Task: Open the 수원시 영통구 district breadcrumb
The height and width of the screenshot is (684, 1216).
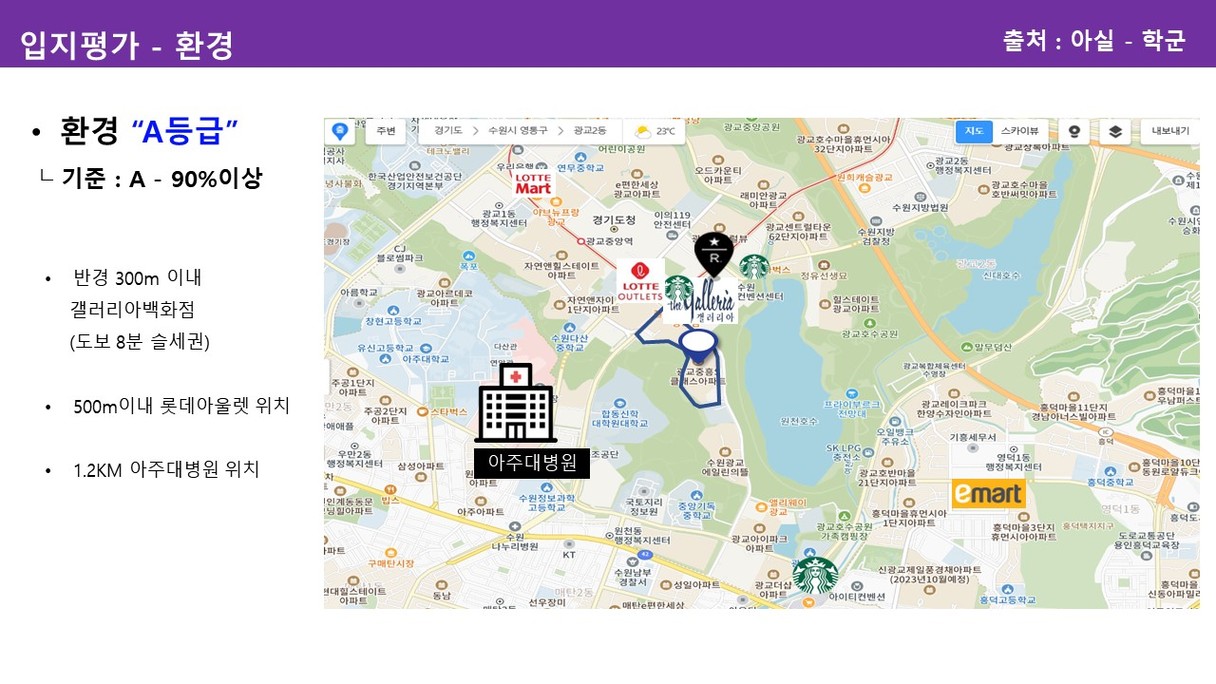Action: (x=517, y=131)
